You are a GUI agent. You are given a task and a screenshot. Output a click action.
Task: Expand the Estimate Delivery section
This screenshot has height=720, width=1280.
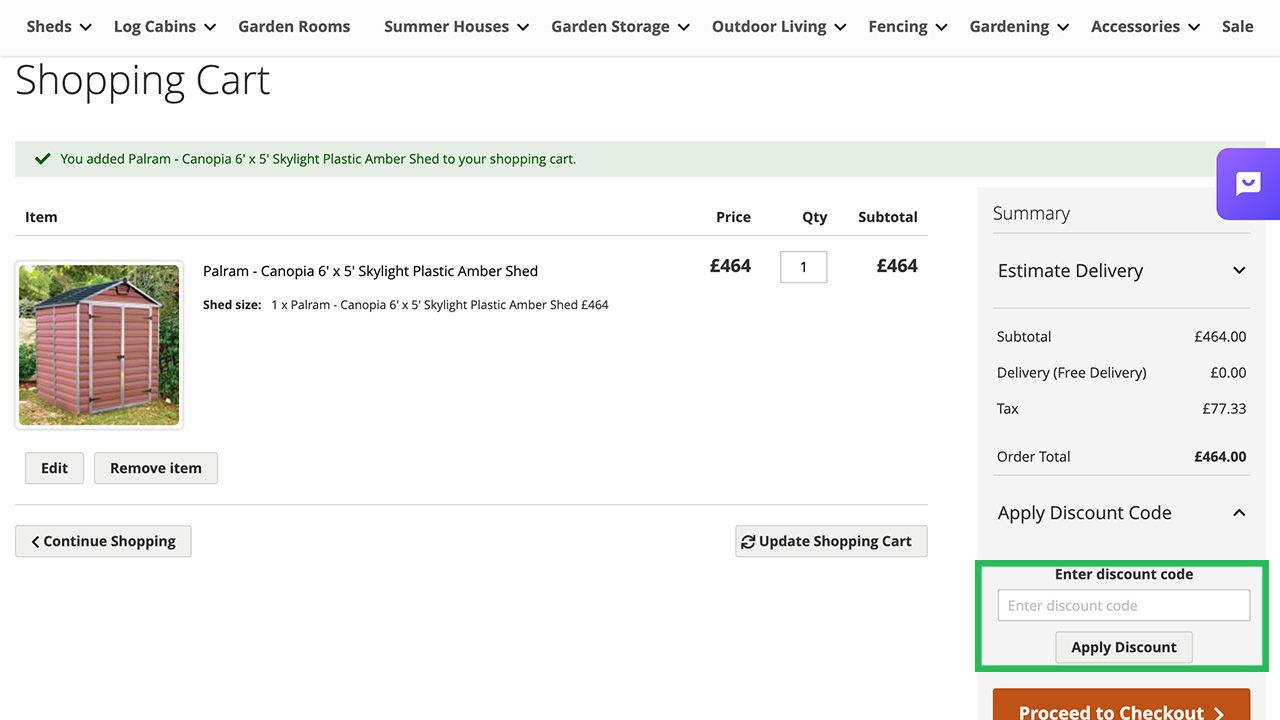pos(1239,271)
